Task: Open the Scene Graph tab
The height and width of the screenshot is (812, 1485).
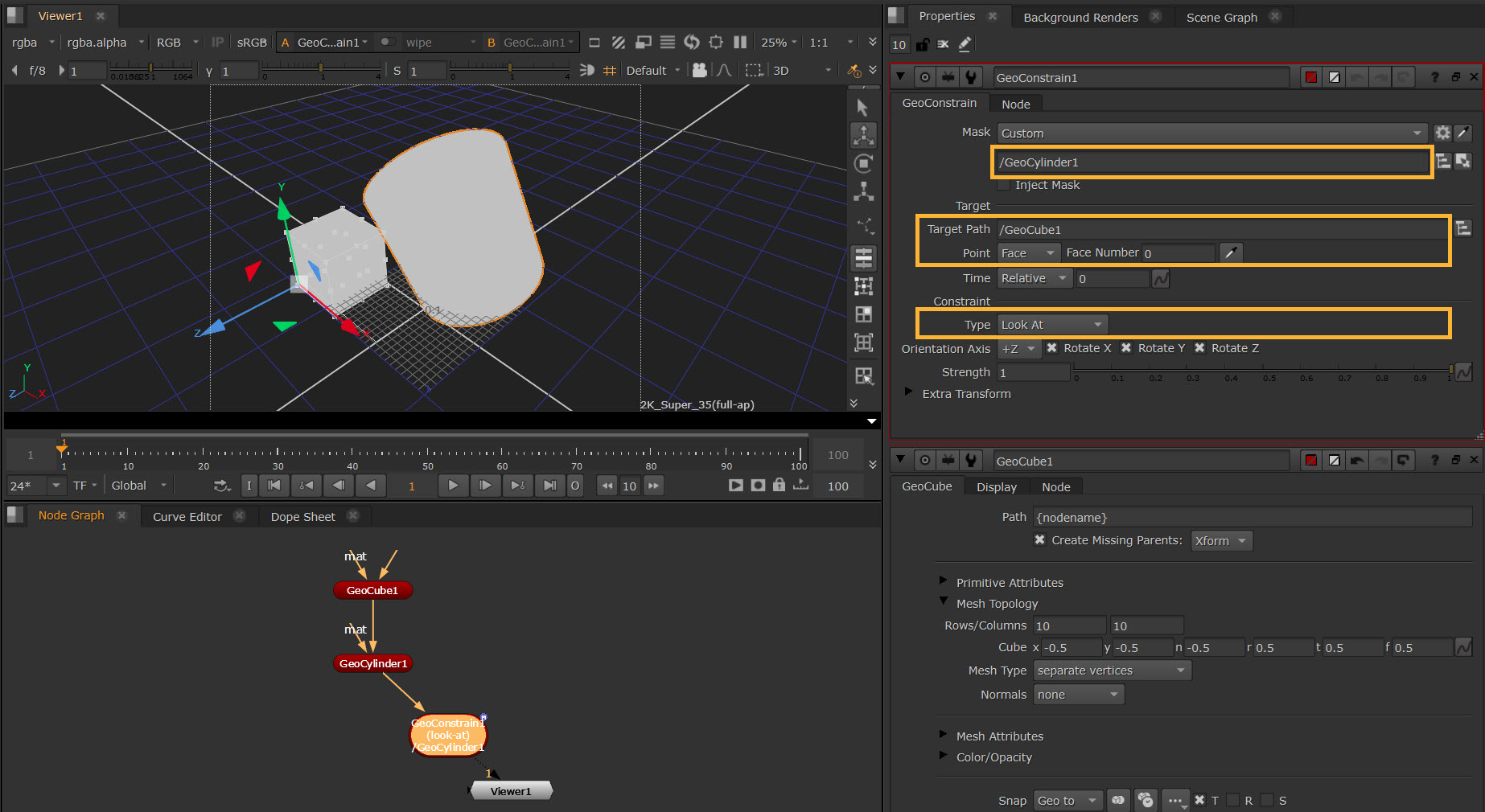Action: pos(1221,17)
